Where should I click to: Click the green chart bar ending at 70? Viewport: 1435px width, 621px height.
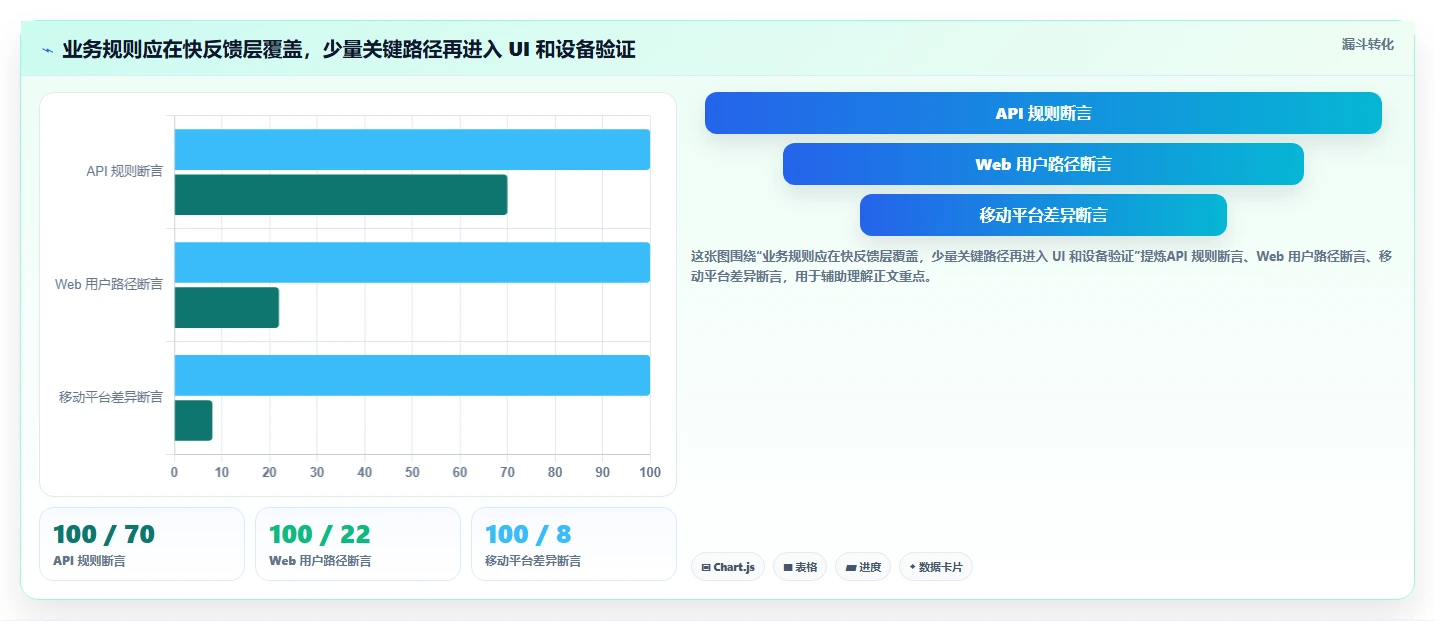pyautogui.click(x=341, y=195)
